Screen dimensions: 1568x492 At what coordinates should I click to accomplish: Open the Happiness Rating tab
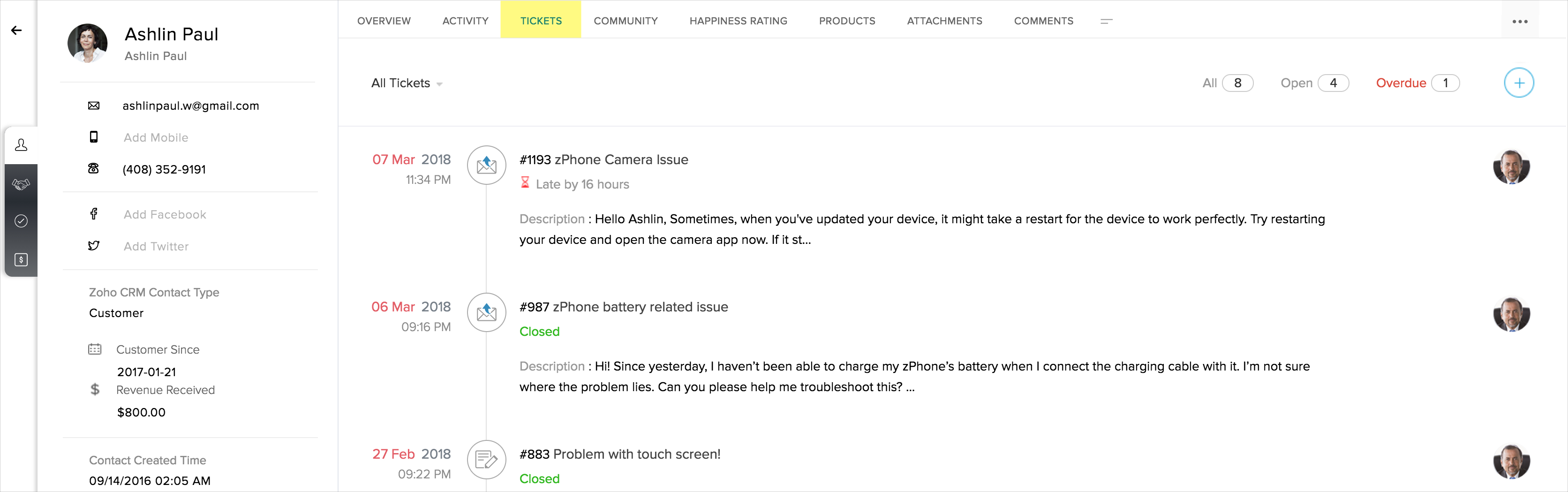point(738,21)
